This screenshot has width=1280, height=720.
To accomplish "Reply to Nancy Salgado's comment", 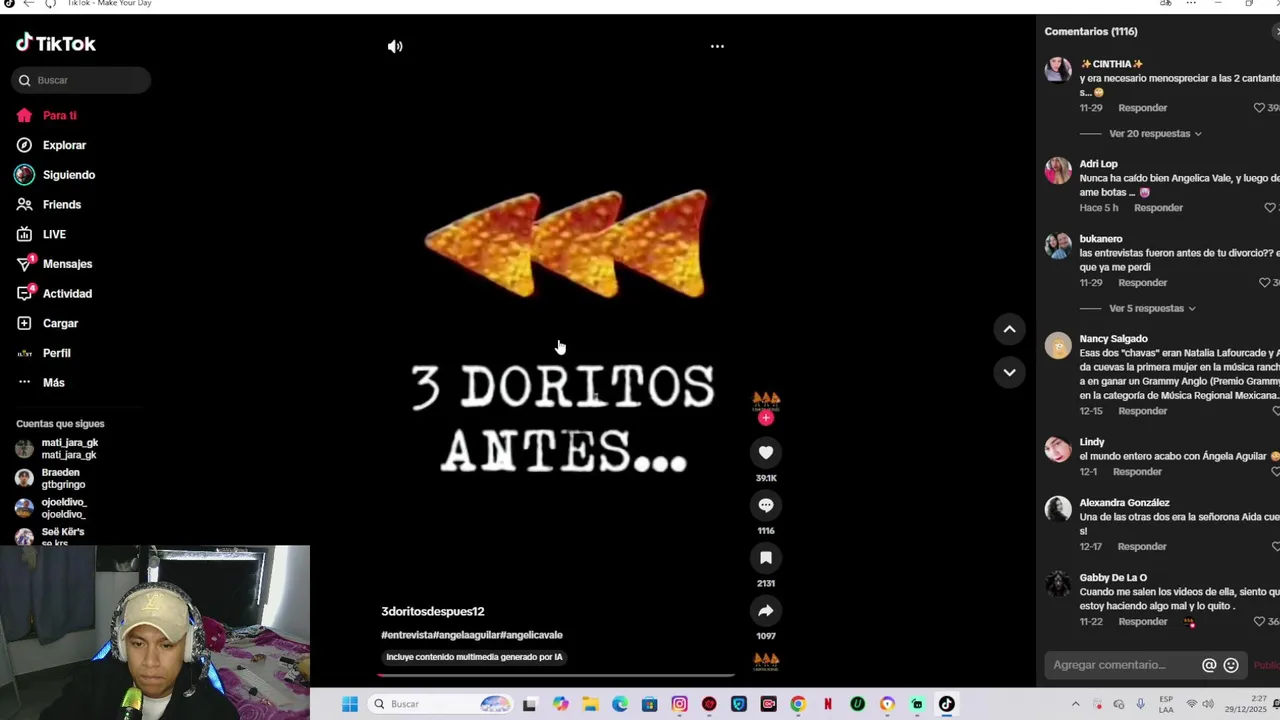I will (x=1142, y=411).
